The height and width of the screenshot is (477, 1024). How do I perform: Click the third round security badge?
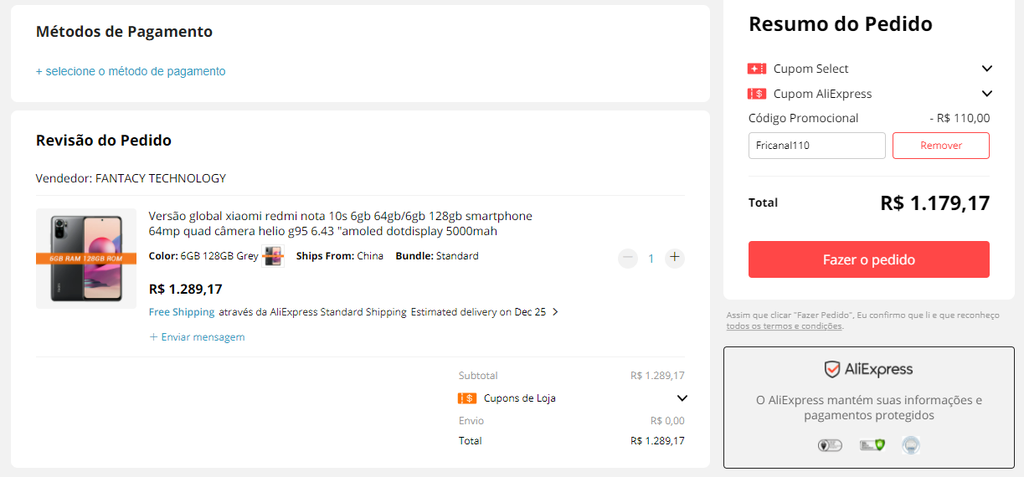point(911,446)
